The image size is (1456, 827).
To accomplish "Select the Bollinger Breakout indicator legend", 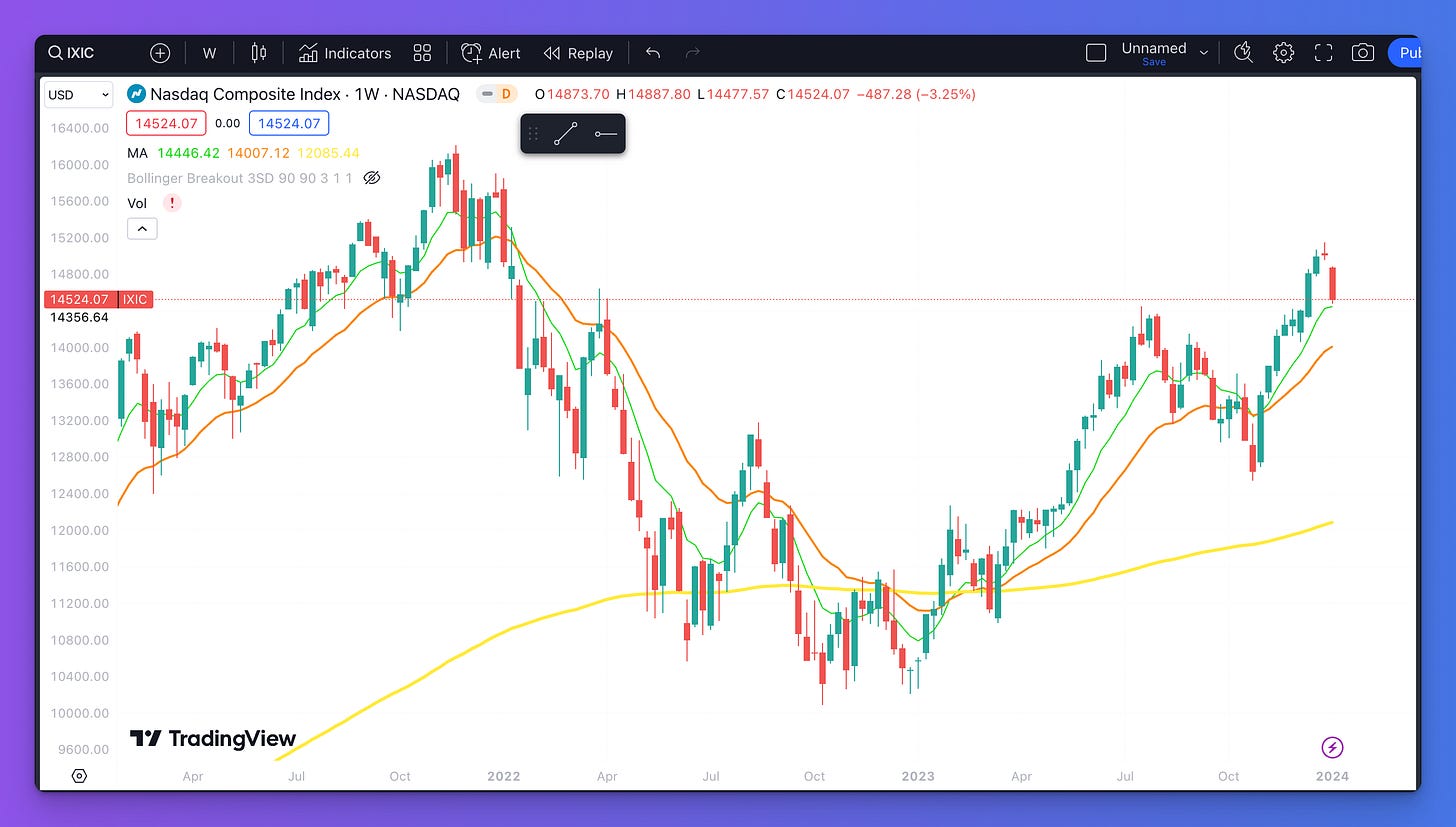I will 239,178.
